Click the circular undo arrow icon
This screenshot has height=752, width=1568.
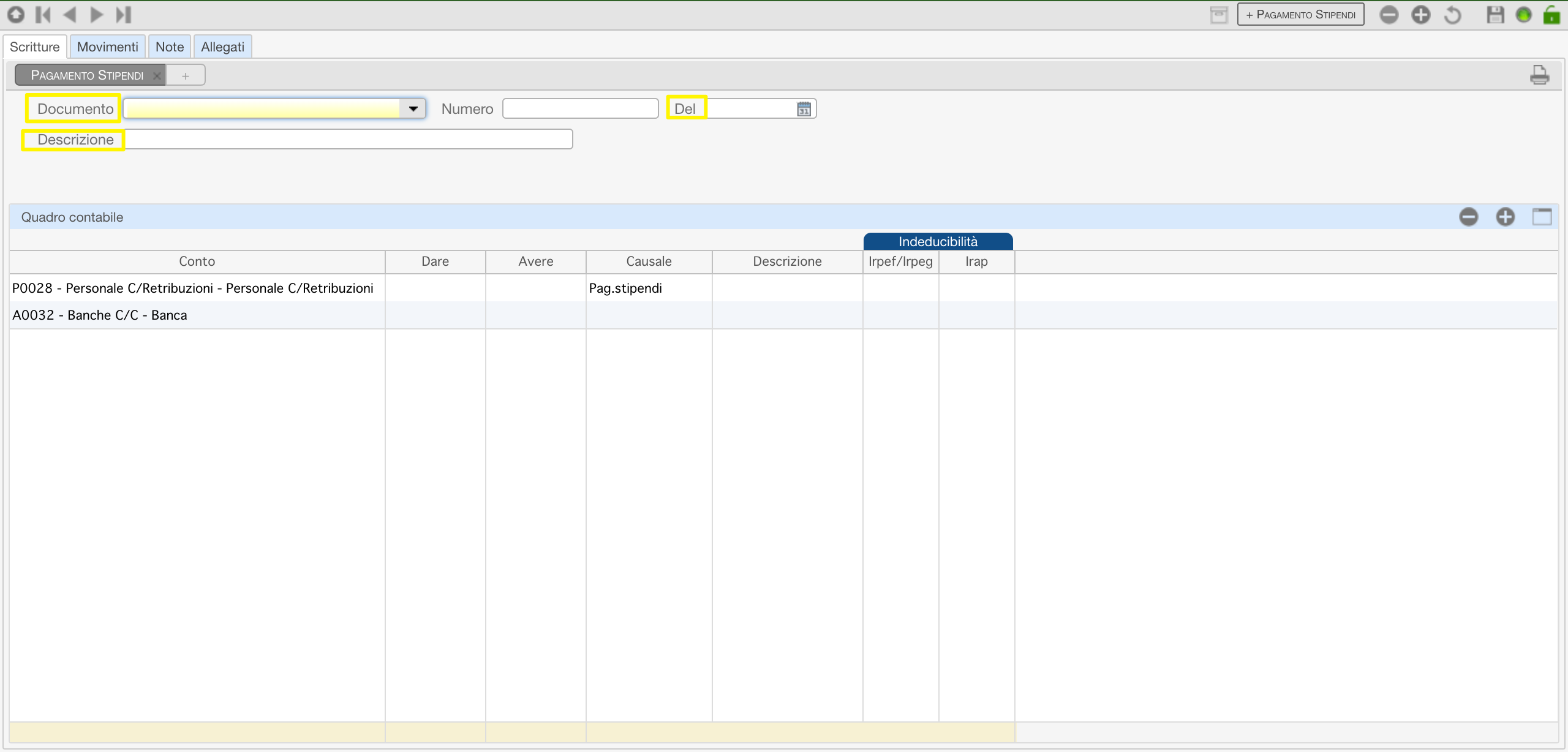click(x=1453, y=15)
